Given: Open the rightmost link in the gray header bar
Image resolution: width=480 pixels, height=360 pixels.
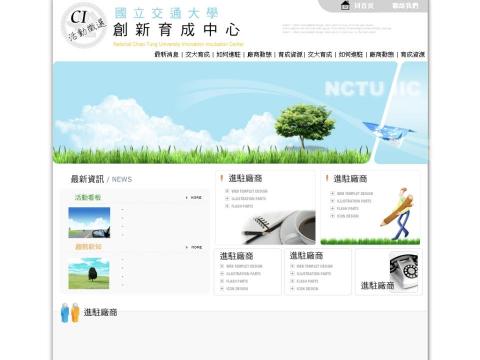Looking at the screenshot, I should click(x=405, y=6).
